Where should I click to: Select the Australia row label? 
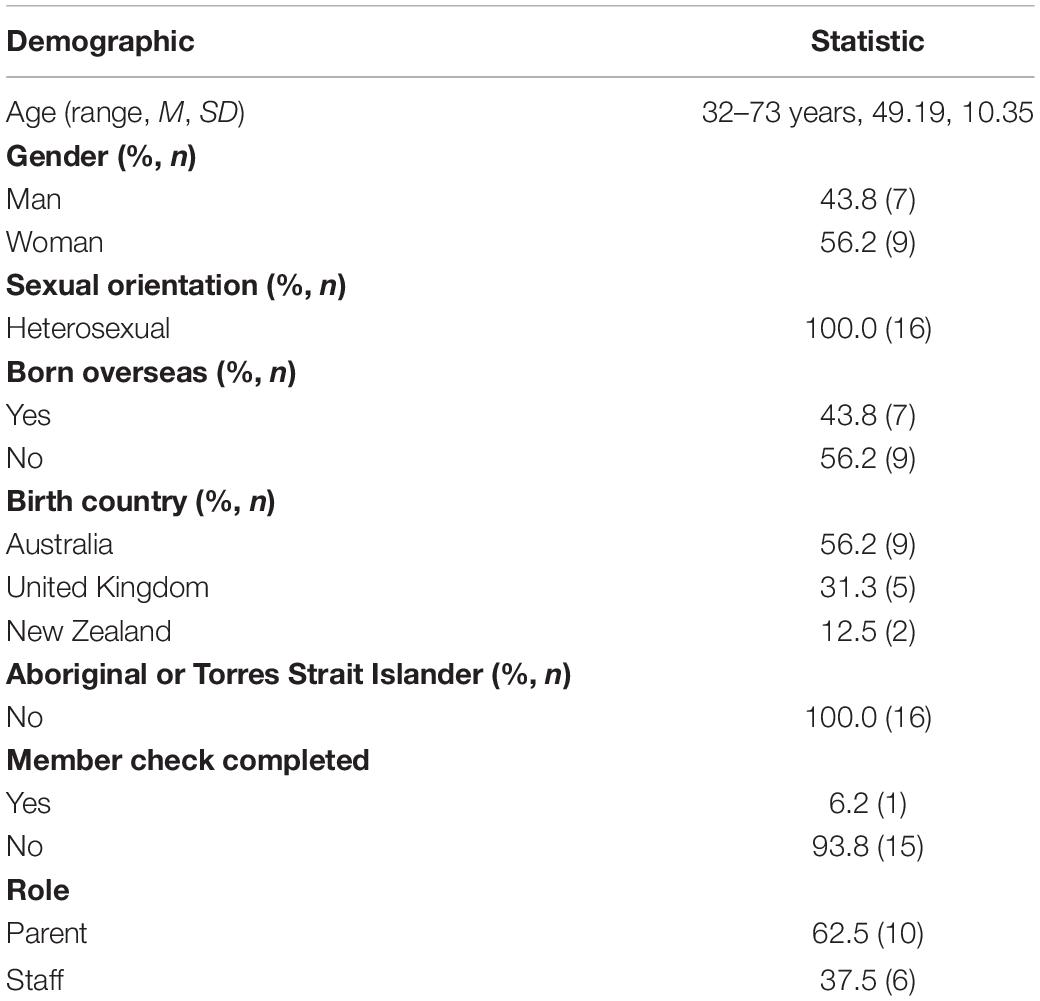60,545
